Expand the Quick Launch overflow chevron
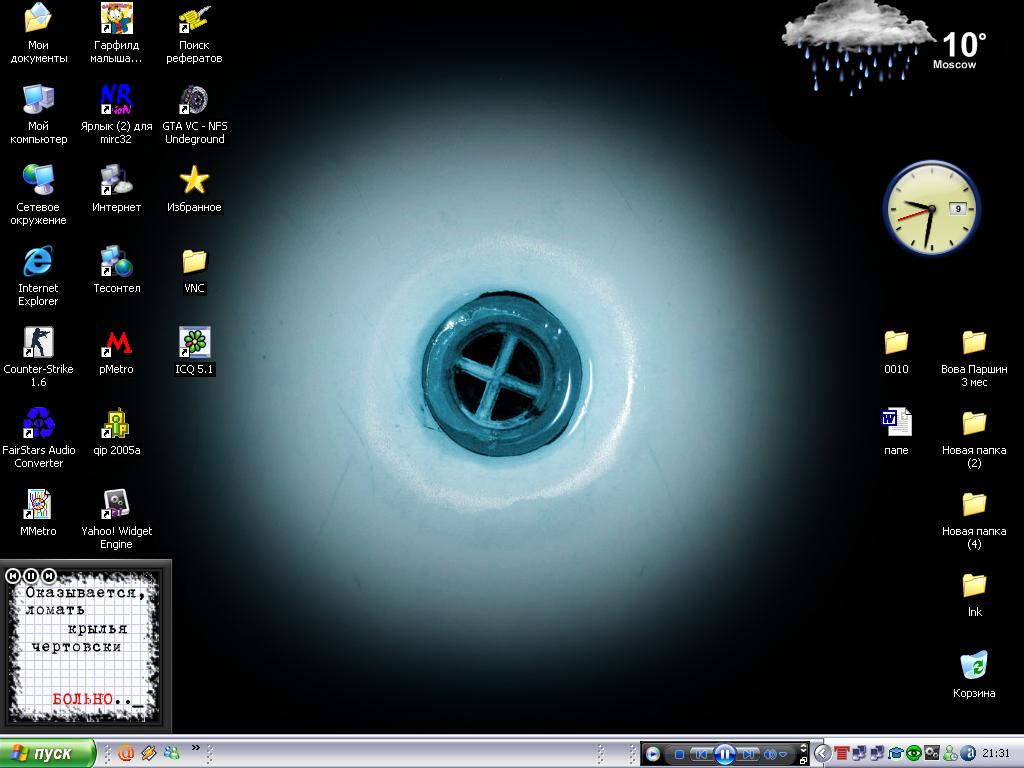This screenshot has width=1024, height=768. click(x=196, y=747)
